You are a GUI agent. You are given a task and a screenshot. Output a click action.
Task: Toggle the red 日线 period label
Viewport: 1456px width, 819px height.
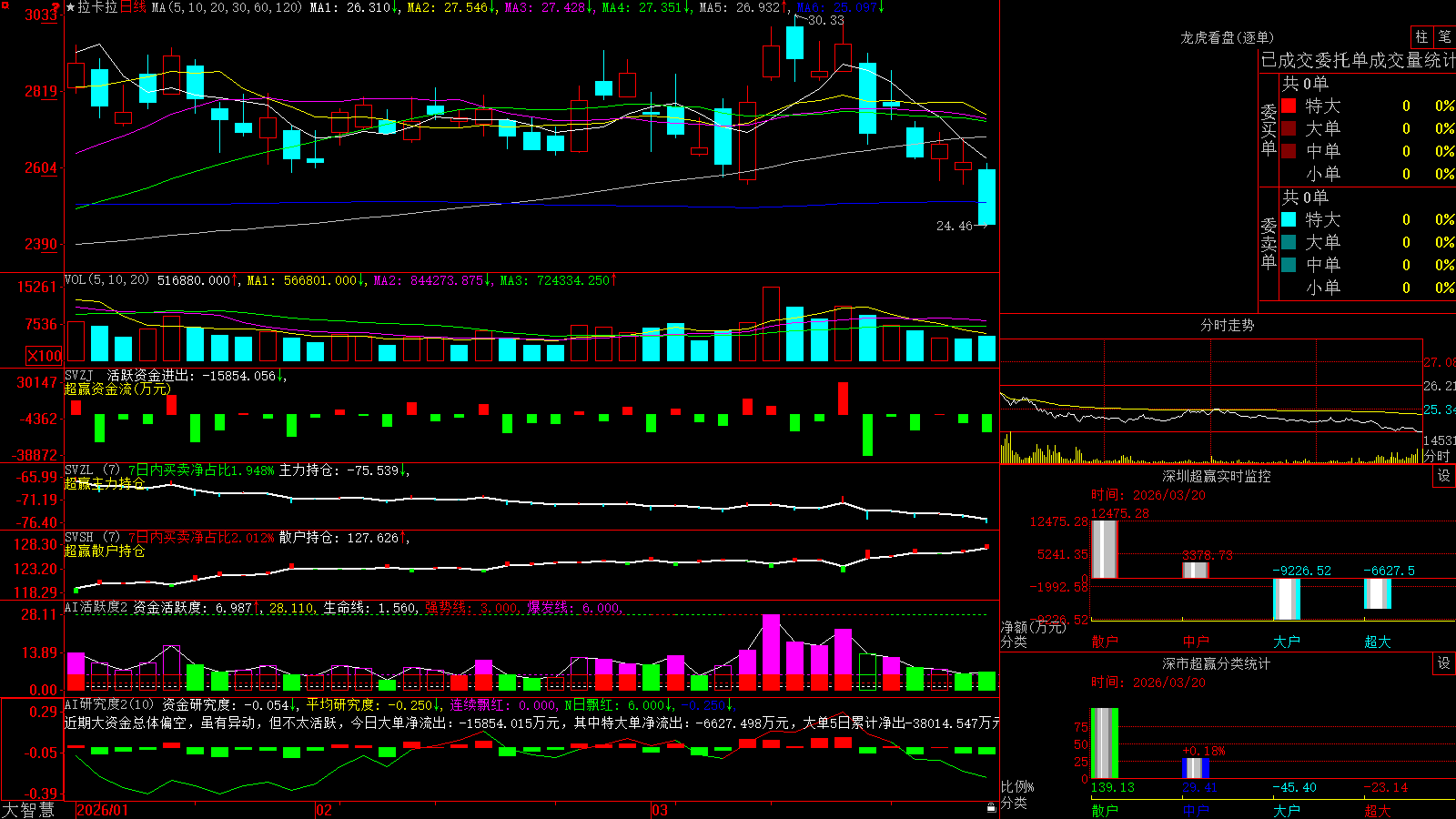[133, 7]
